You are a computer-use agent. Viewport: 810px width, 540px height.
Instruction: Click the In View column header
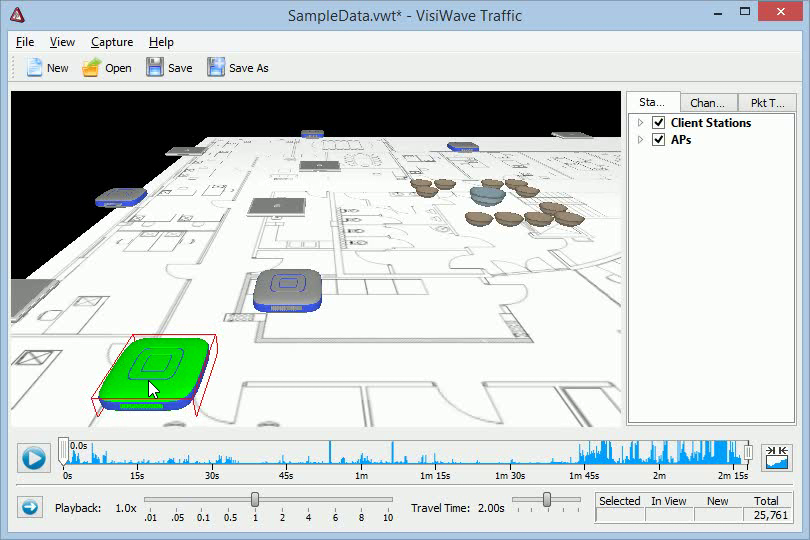pyautogui.click(x=668, y=501)
